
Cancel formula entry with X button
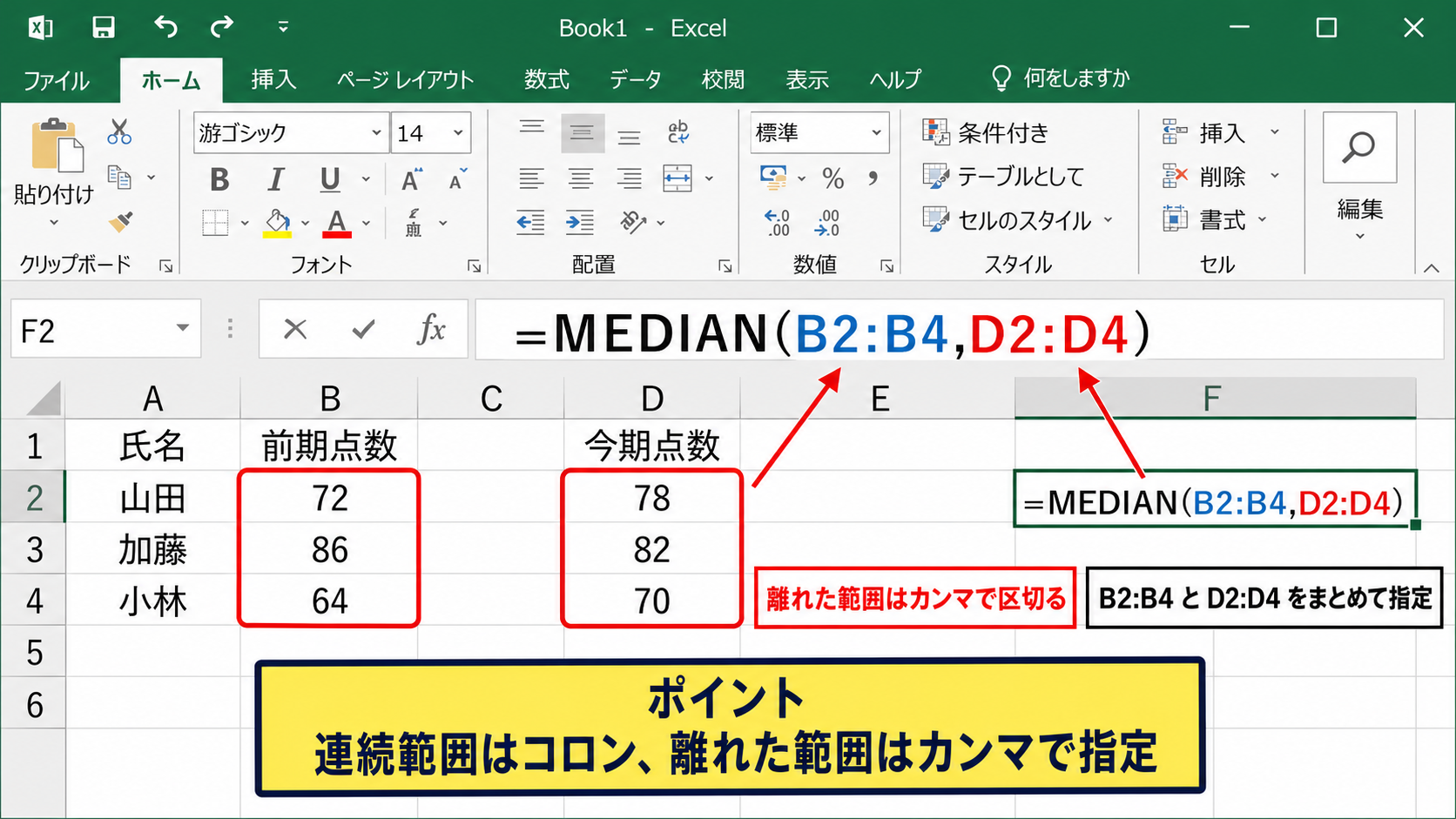coord(295,329)
